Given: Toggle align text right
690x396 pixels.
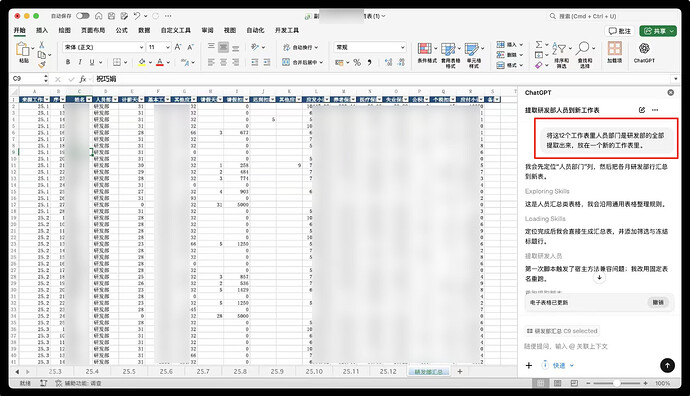Looking at the screenshot, I should point(236,62).
